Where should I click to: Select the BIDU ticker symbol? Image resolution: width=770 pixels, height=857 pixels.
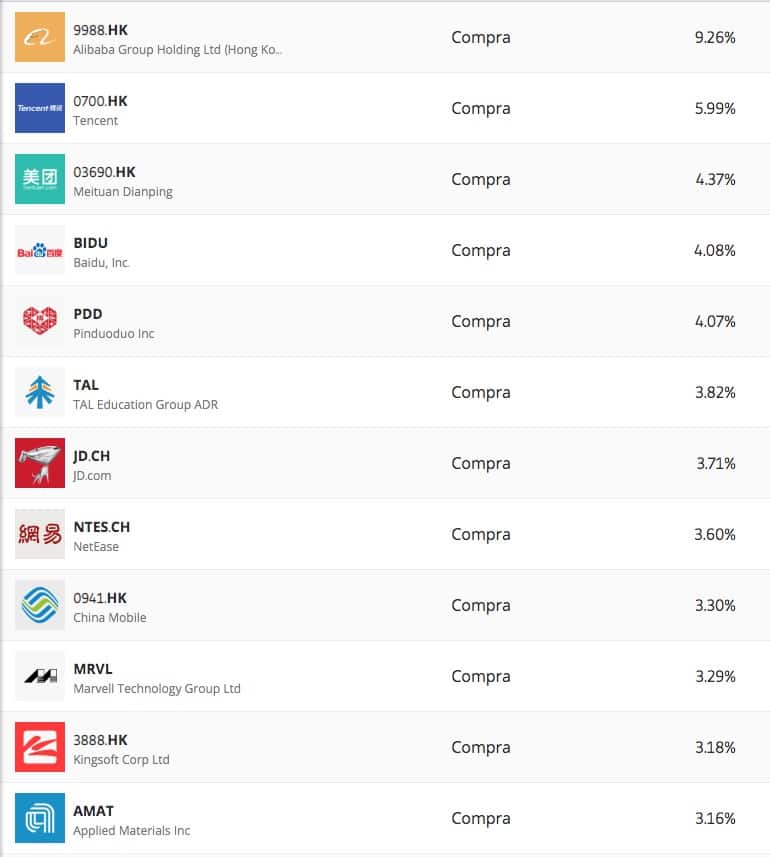(90, 243)
